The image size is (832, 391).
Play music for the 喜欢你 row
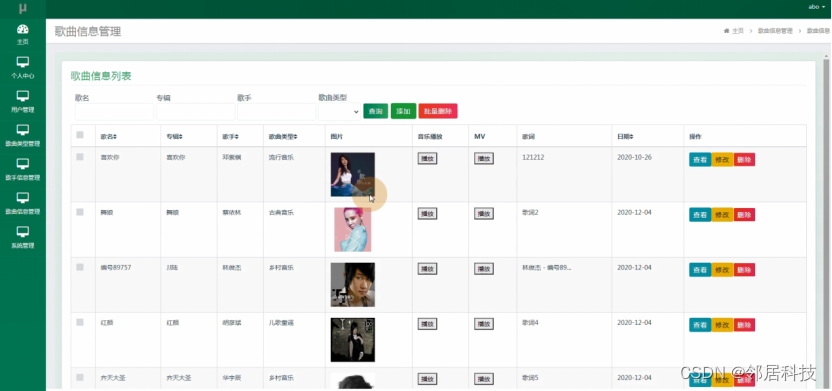[428, 159]
